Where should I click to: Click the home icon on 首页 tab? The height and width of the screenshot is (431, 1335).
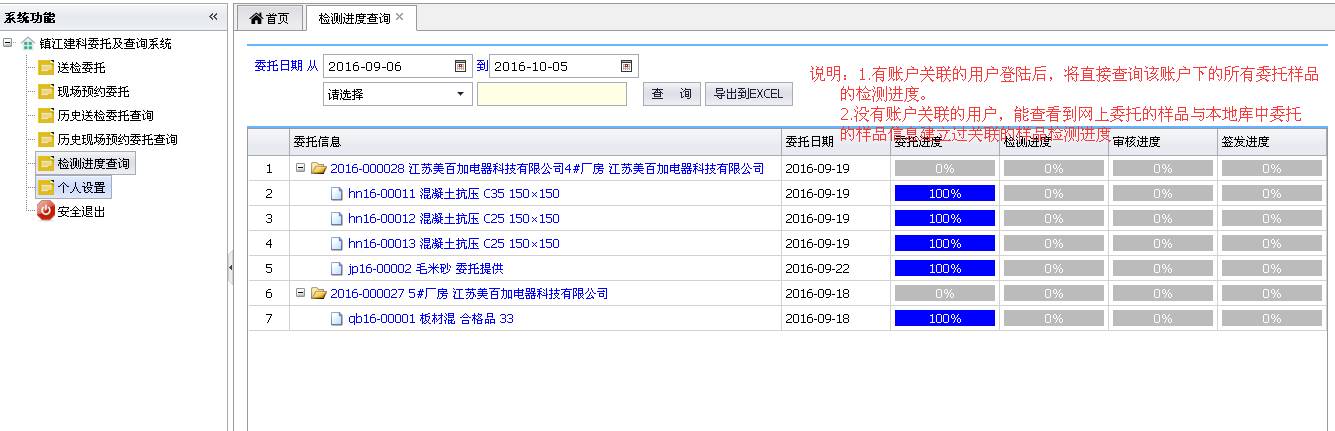pos(256,18)
